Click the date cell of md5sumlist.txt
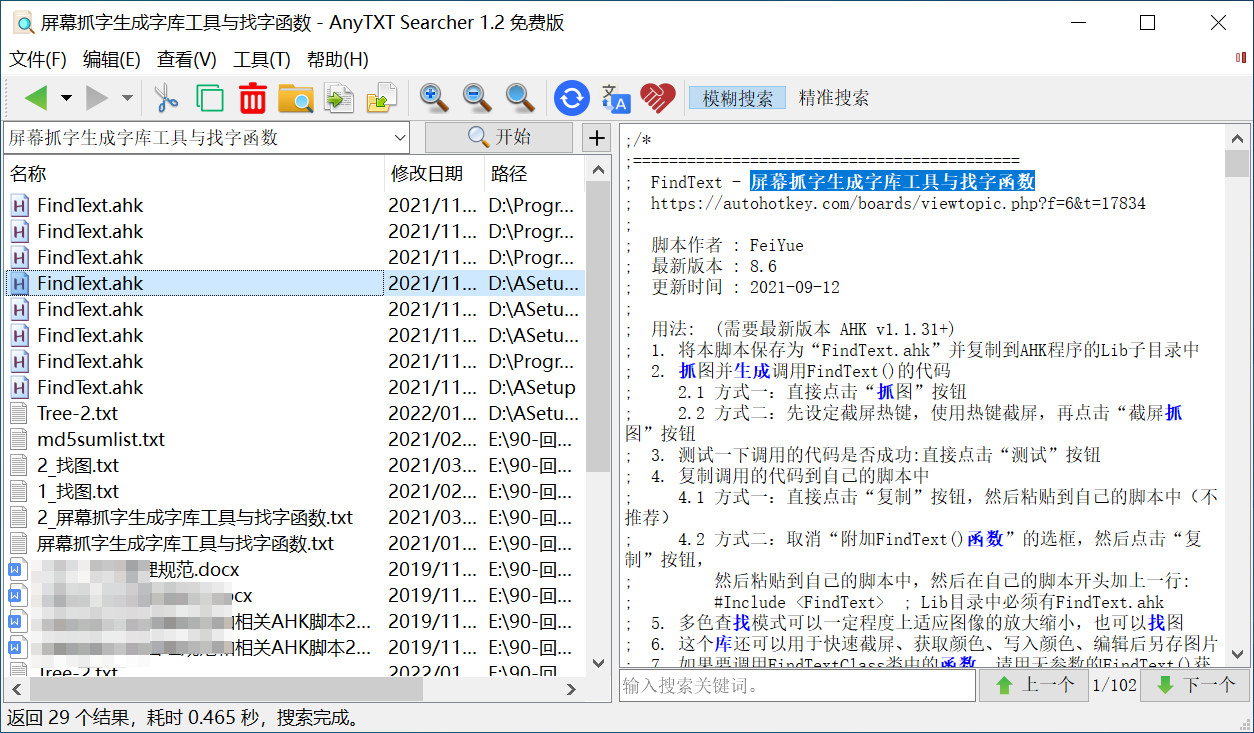The width and height of the screenshot is (1254, 733). pos(433,439)
